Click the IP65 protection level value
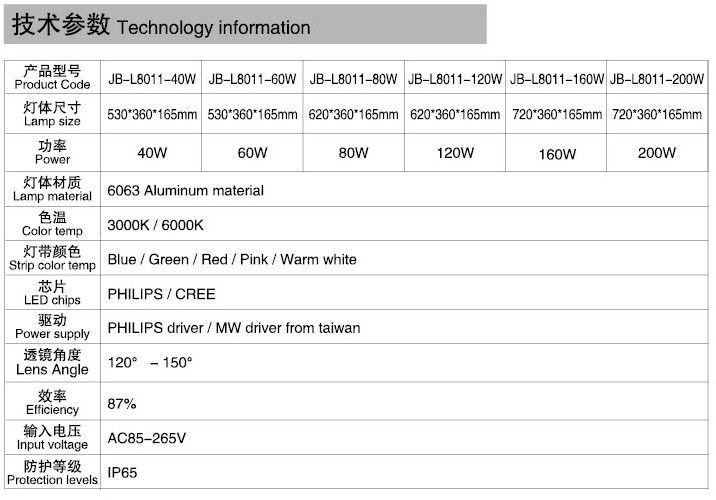 click(x=122, y=472)
